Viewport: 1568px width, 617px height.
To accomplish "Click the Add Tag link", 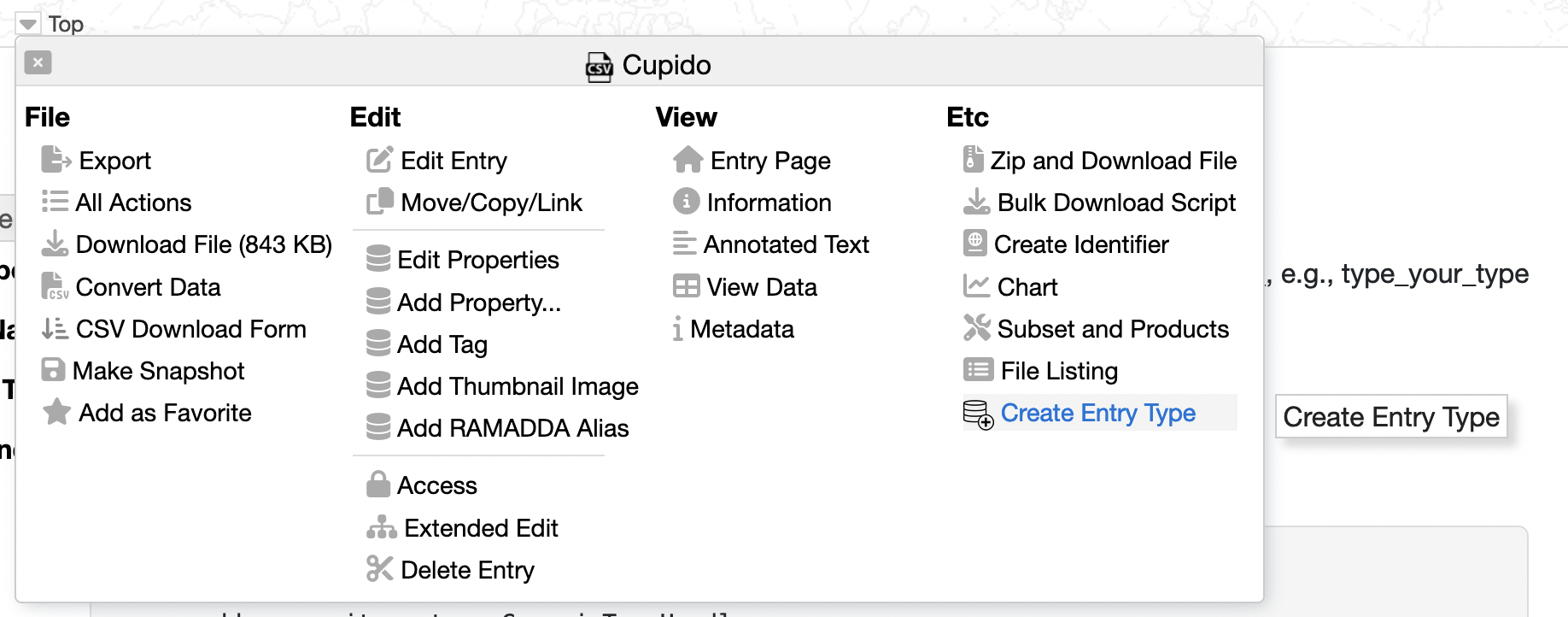I will click(x=442, y=344).
